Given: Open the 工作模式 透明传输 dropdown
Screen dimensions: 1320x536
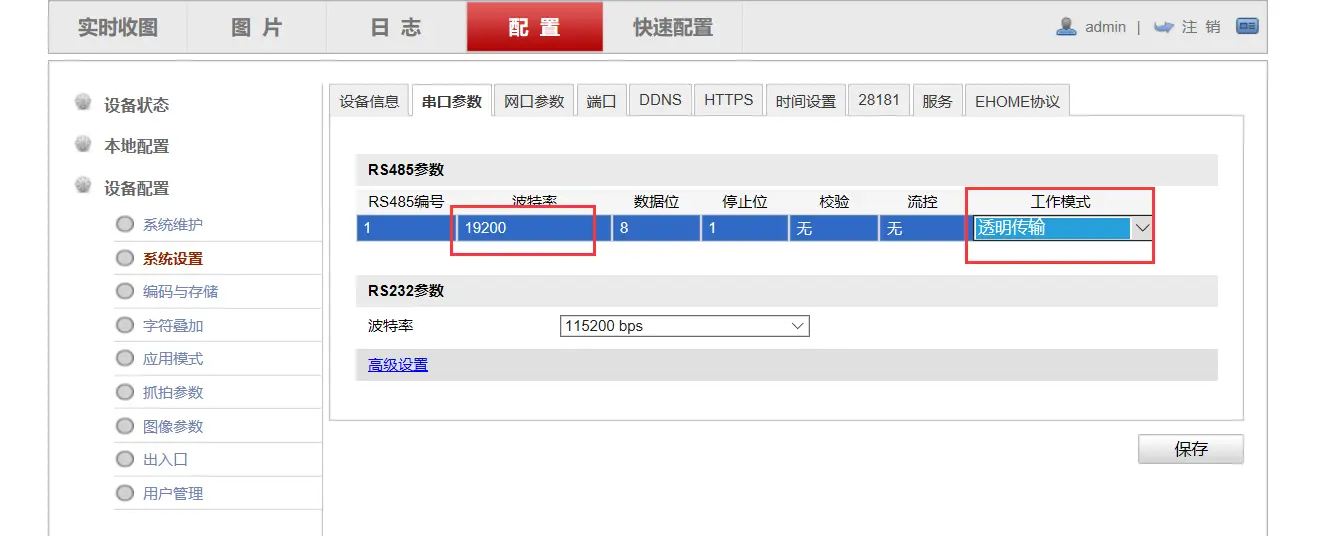Looking at the screenshot, I should click(x=1063, y=228).
